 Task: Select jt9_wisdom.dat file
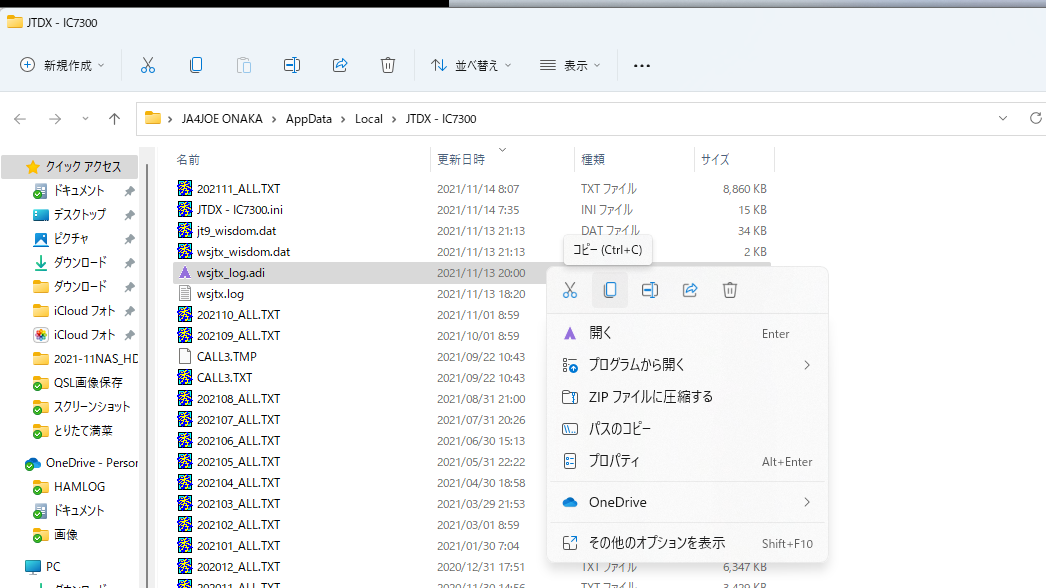[236, 231]
